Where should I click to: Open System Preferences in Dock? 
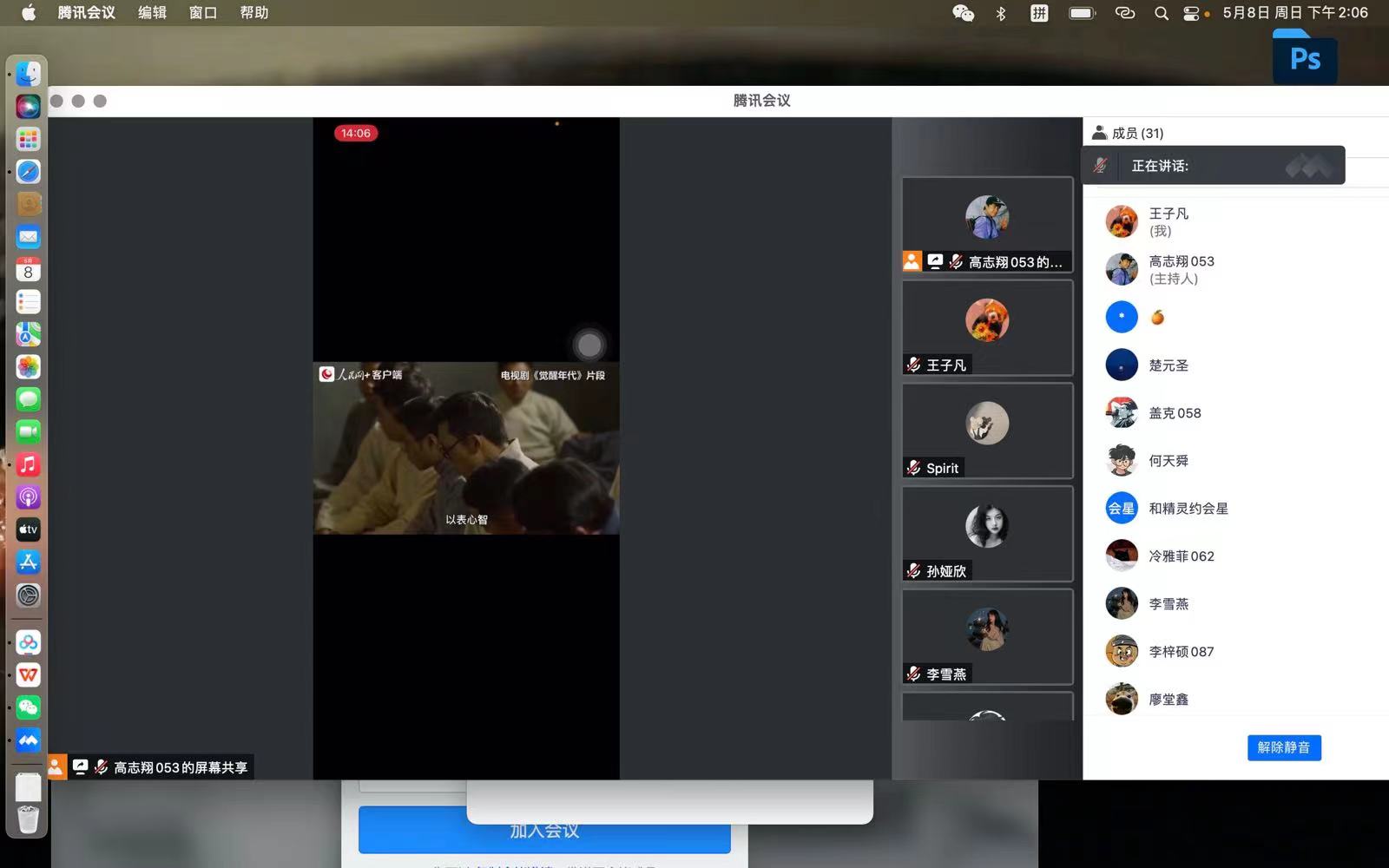[x=28, y=595]
